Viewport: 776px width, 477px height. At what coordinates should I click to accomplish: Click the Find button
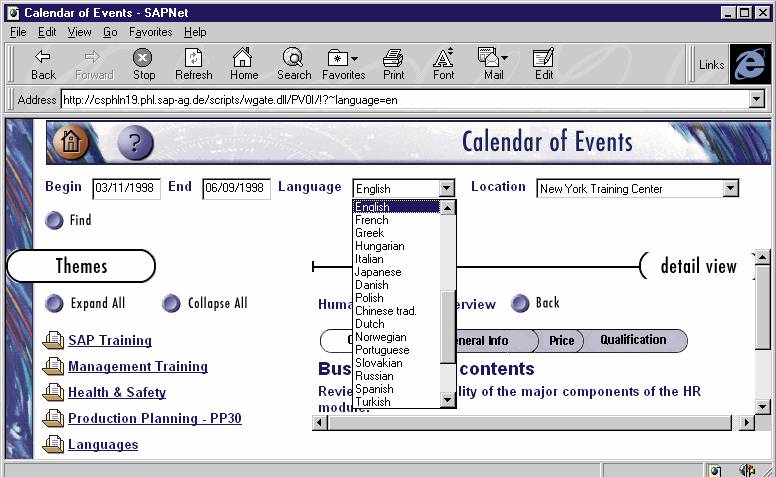(x=54, y=220)
